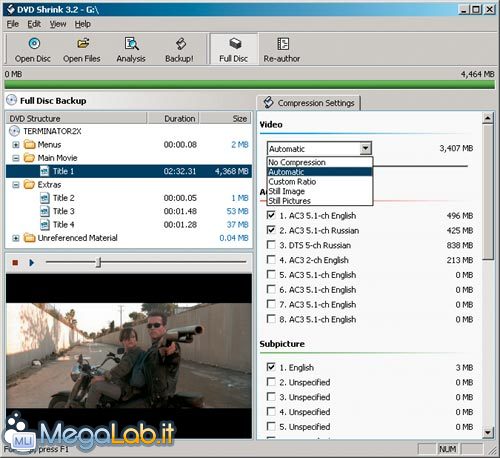Choose No Compression from dropdown list

320,162
